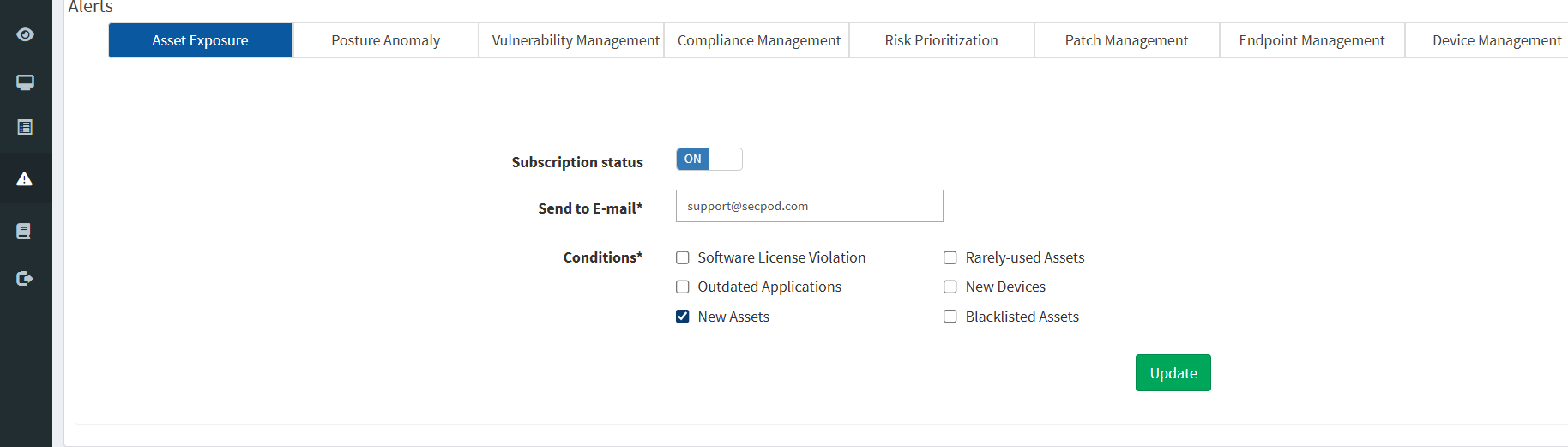The height and width of the screenshot is (447, 1568).
Task: Enable the Blacklisted Assets checkbox
Action: (950, 317)
